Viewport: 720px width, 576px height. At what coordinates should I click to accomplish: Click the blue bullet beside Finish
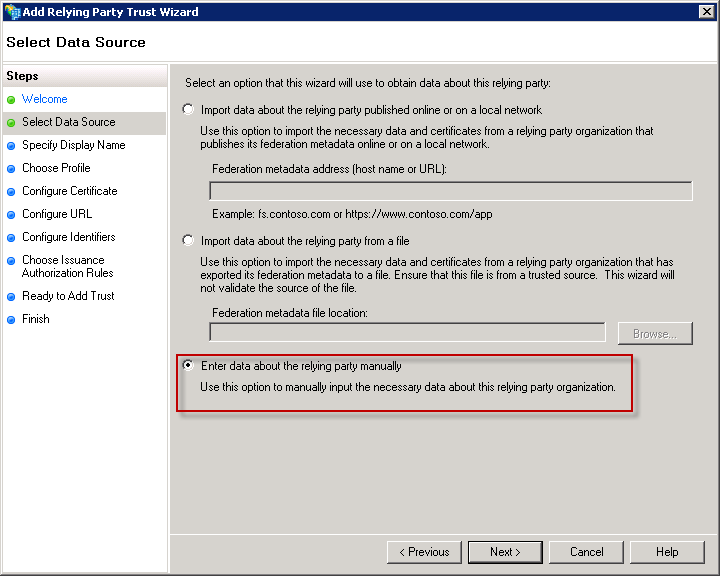click(x=11, y=320)
